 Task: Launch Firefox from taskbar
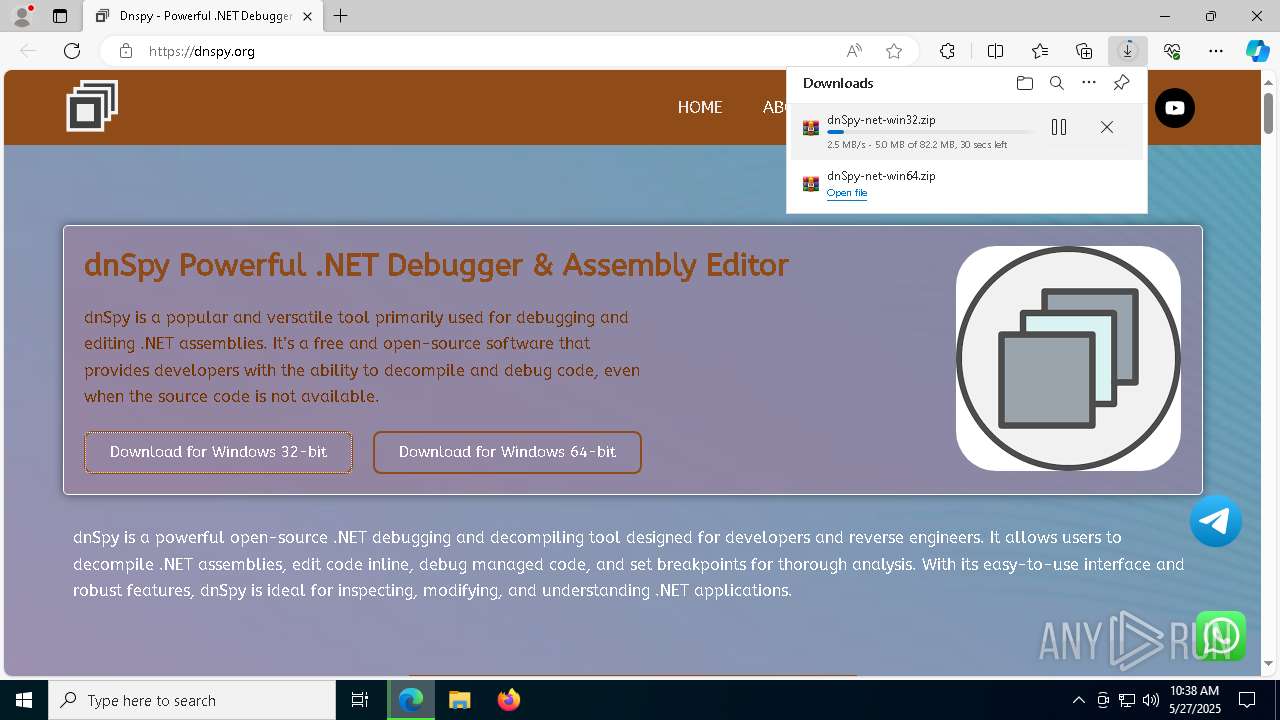[x=508, y=700]
